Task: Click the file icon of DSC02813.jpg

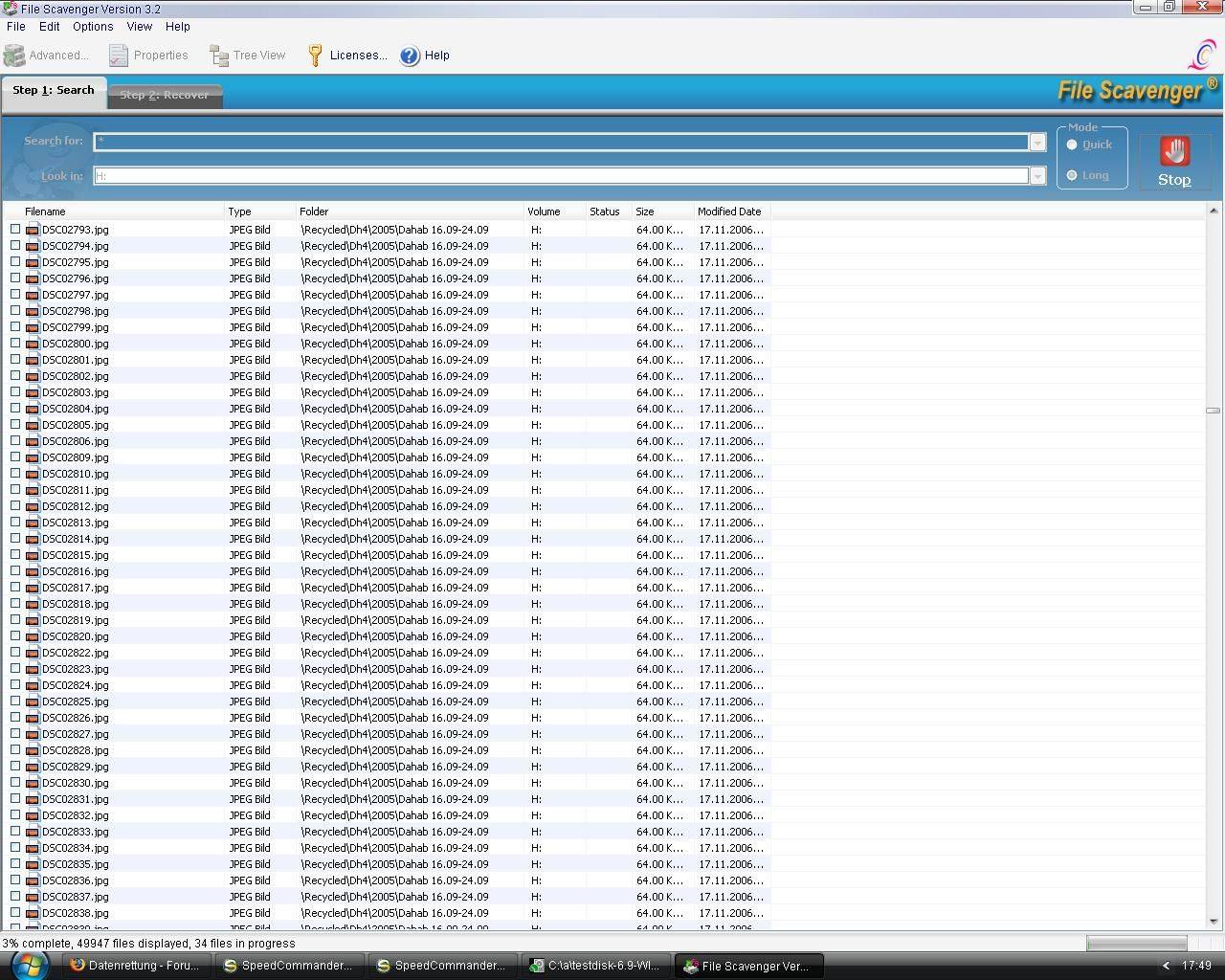Action: coord(32,523)
